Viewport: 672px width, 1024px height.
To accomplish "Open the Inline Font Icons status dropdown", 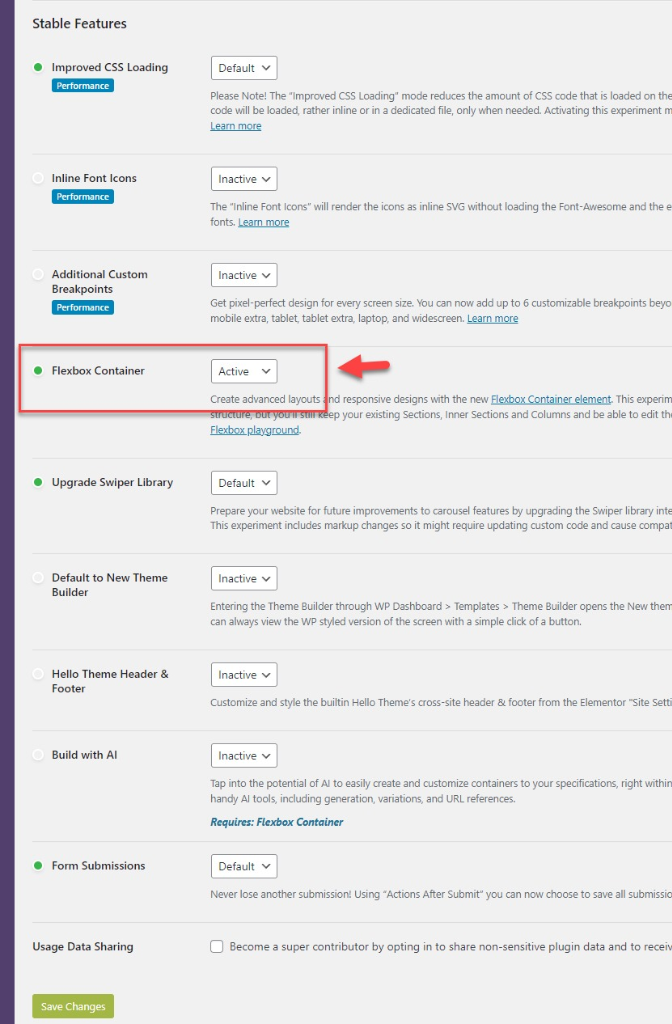I will (x=244, y=179).
